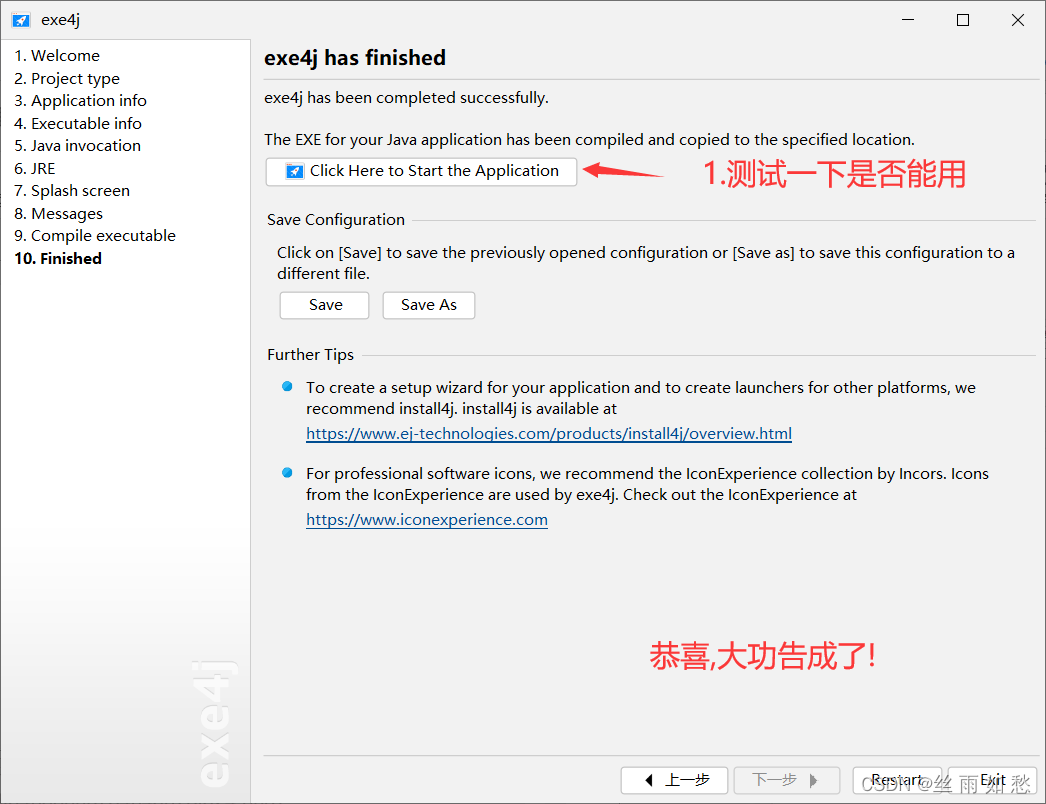
Task: Select step 7. Splash screen
Action: (72, 191)
